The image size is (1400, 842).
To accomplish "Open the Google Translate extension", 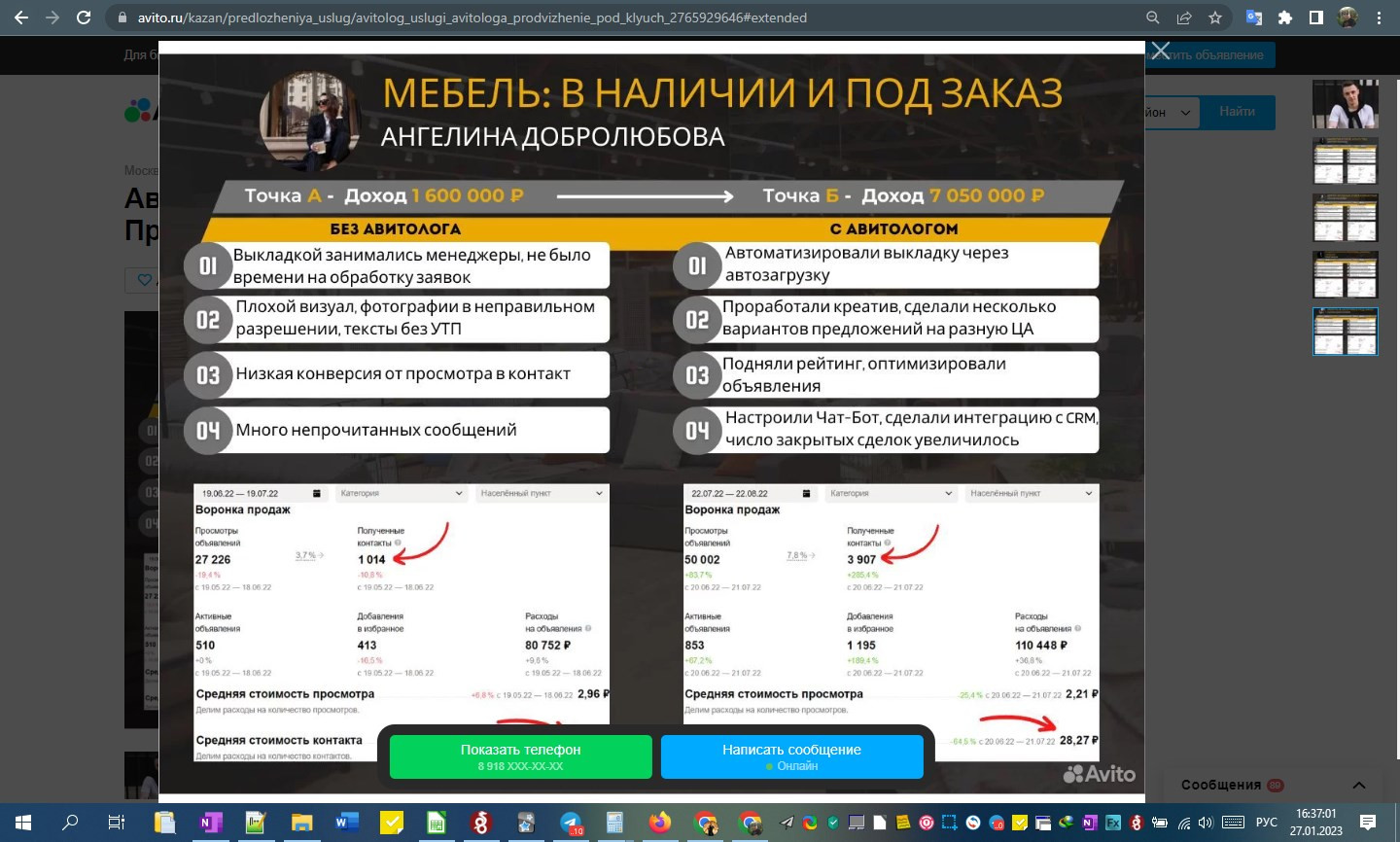I will [x=1254, y=18].
